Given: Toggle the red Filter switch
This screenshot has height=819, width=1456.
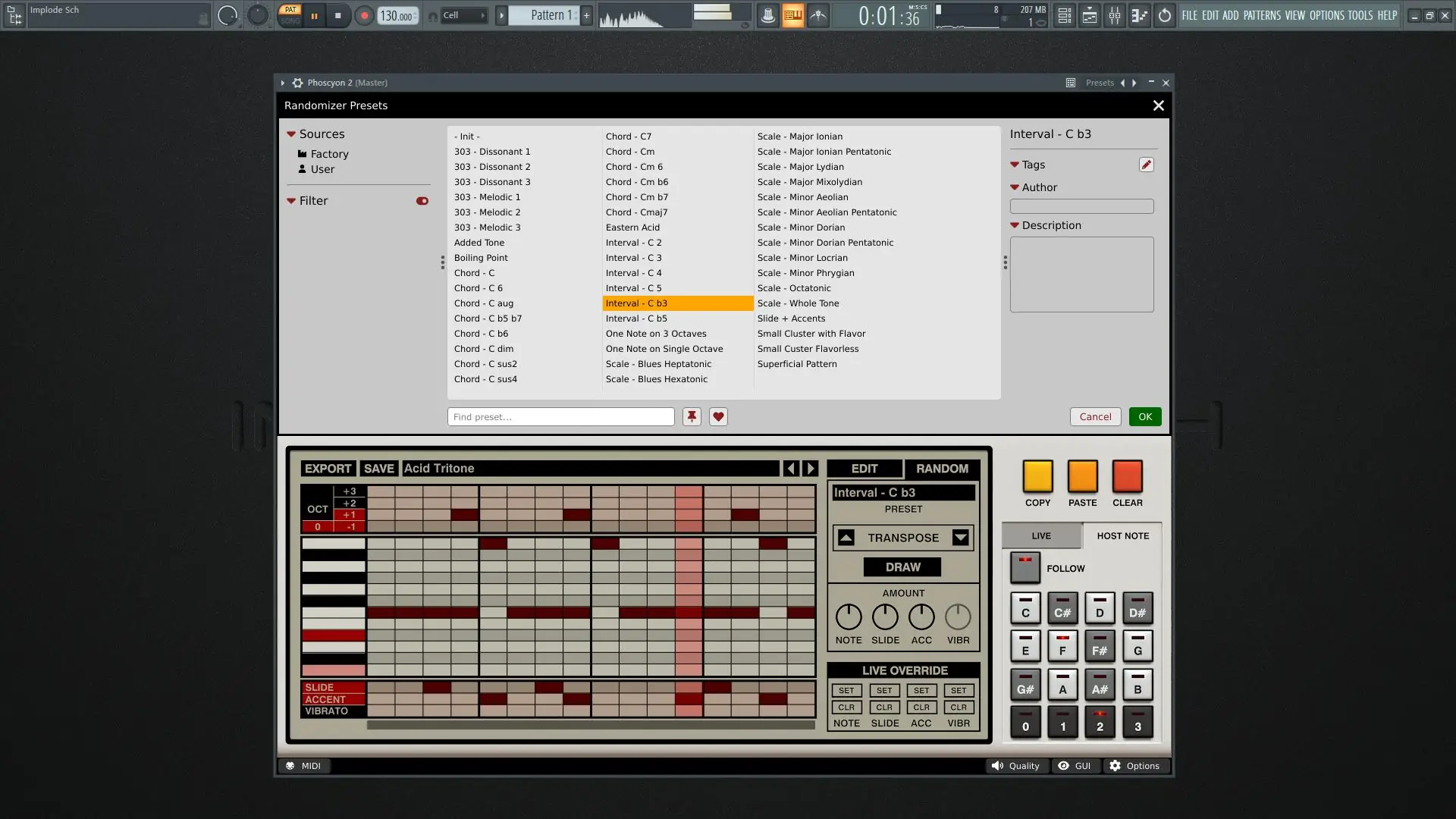Looking at the screenshot, I should click(x=422, y=201).
